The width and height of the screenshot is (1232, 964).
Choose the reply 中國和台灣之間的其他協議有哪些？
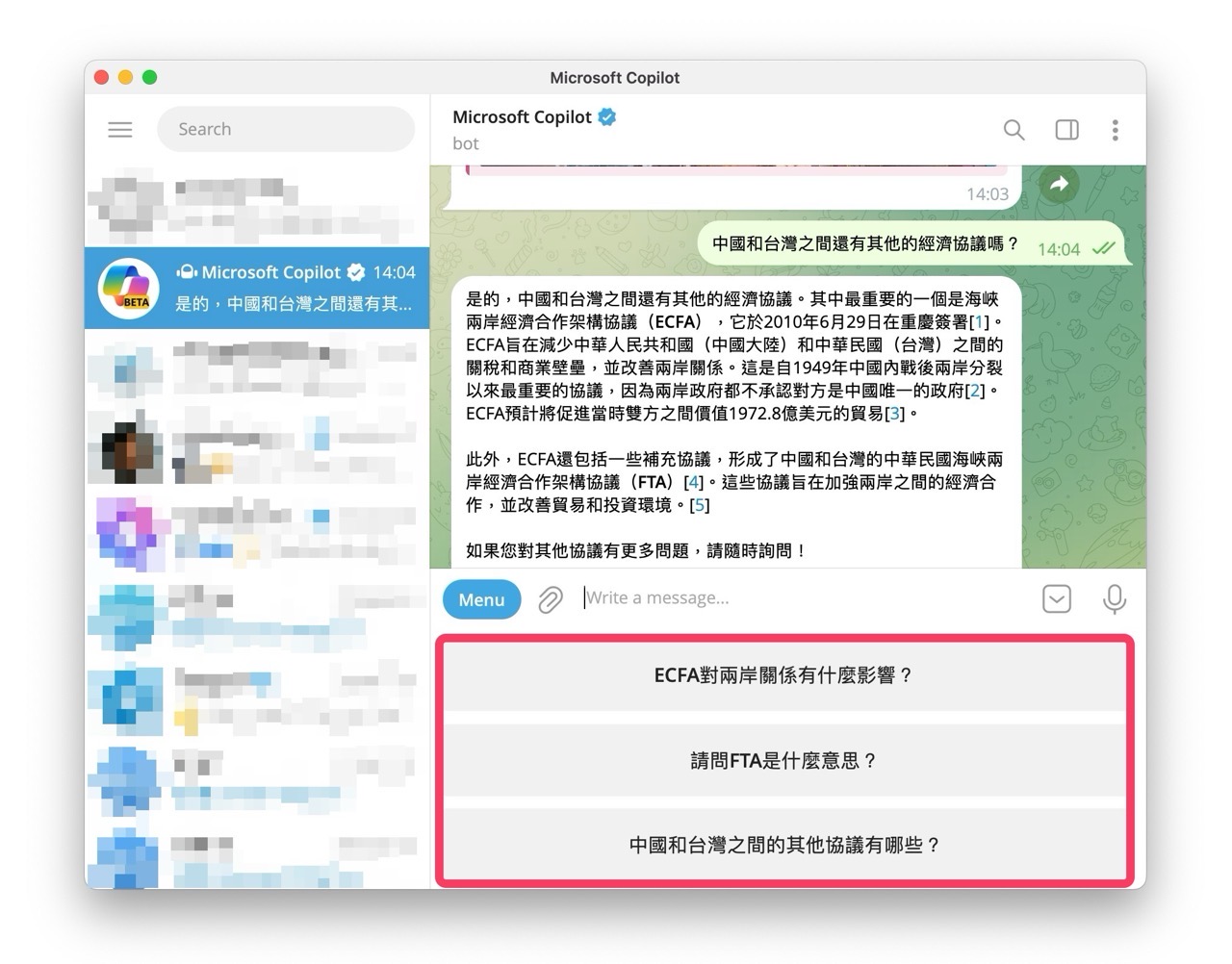tap(783, 845)
